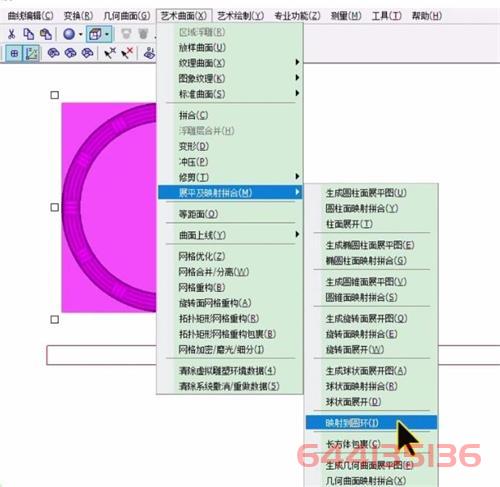Toggle the highlighted grid display button
This screenshot has width=500, height=487.
[14, 53]
